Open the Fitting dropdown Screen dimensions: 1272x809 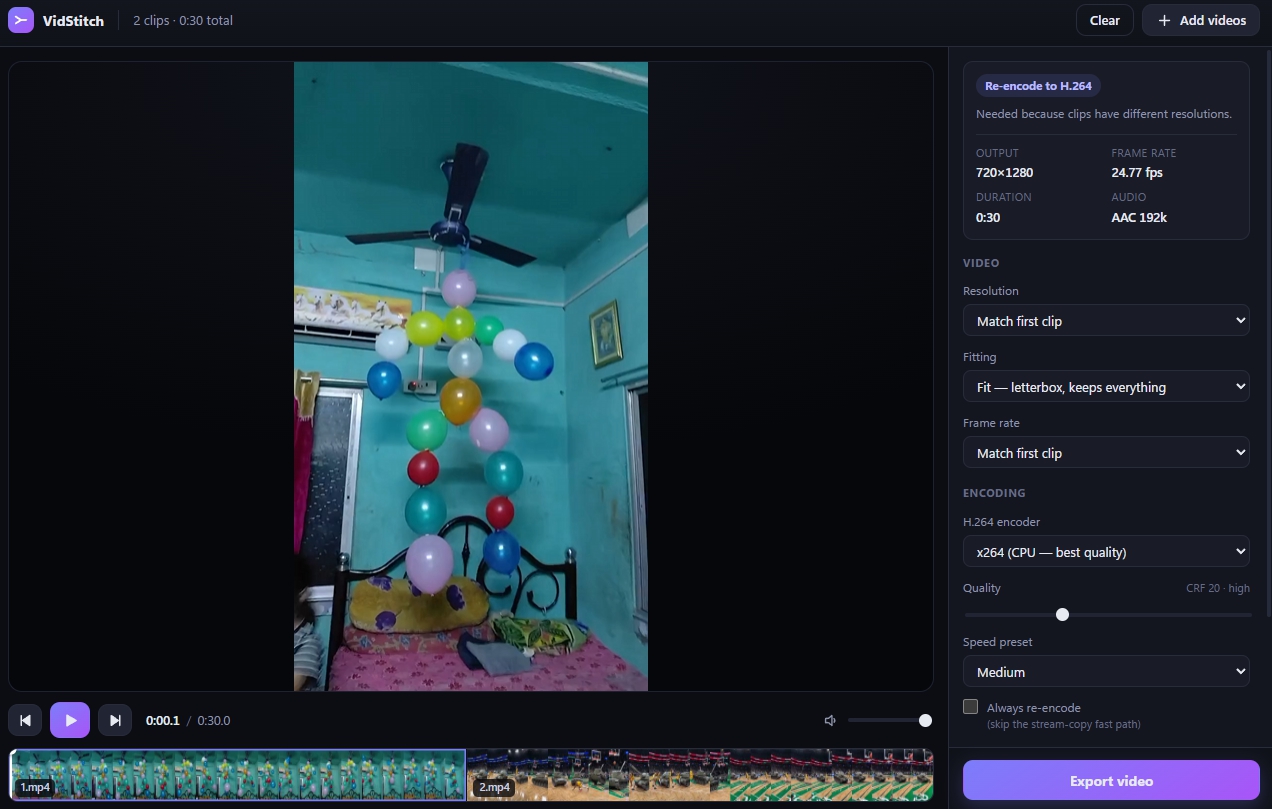[x=1106, y=387]
